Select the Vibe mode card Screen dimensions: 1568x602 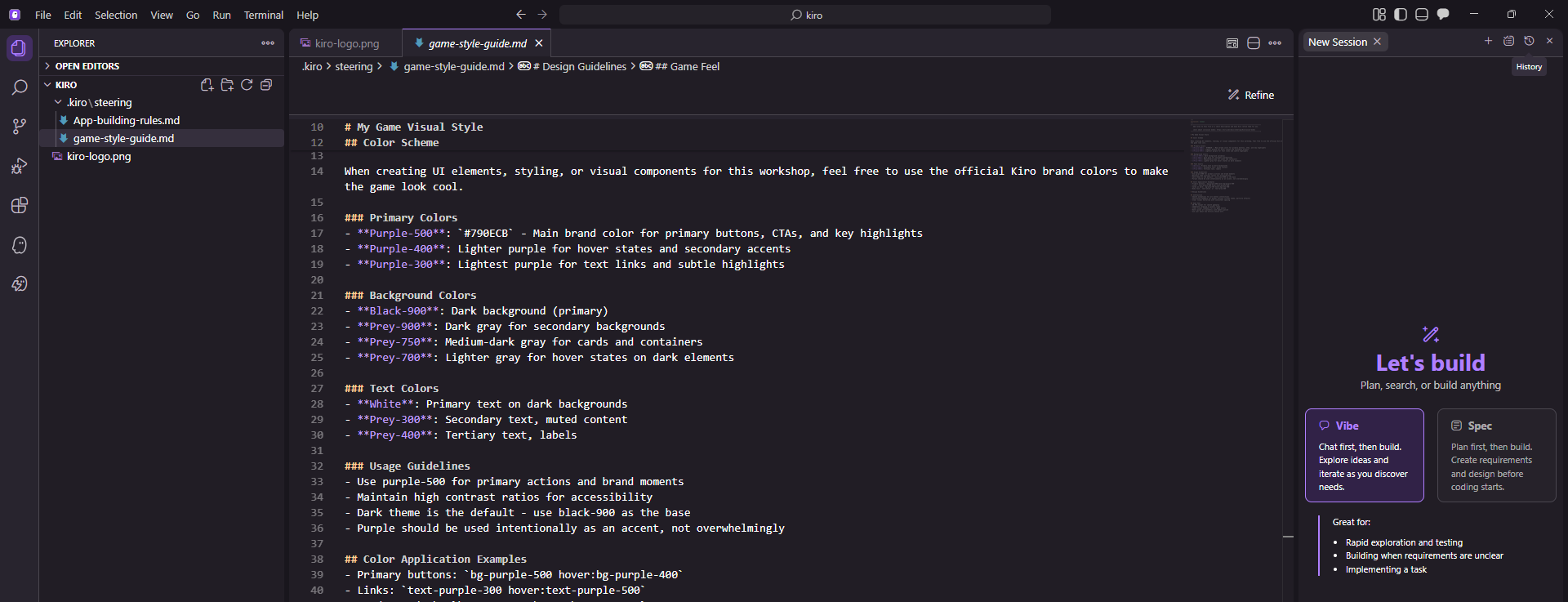click(x=1364, y=455)
